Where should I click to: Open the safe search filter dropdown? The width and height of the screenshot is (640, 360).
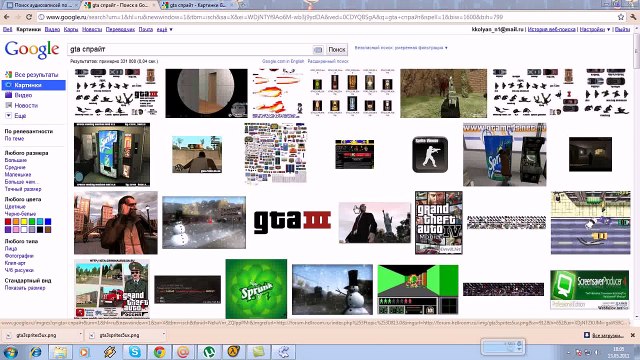pos(401,48)
